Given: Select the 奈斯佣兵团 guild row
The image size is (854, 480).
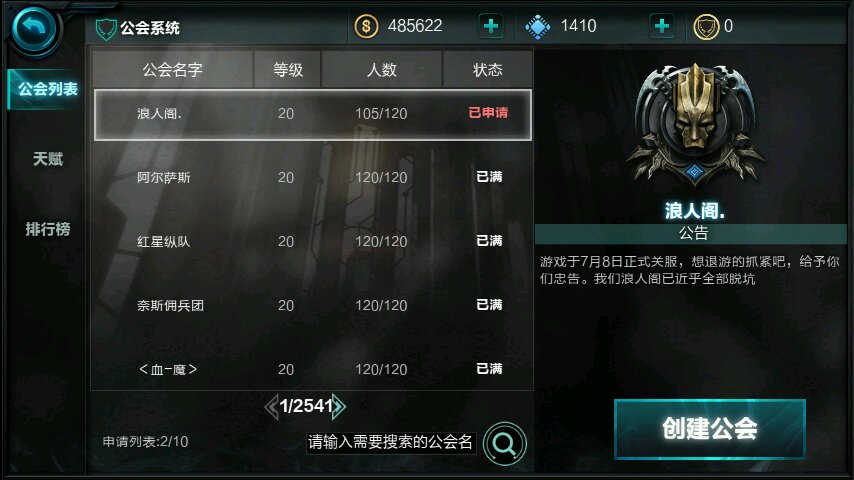Looking at the screenshot, I should coord(313,306).
